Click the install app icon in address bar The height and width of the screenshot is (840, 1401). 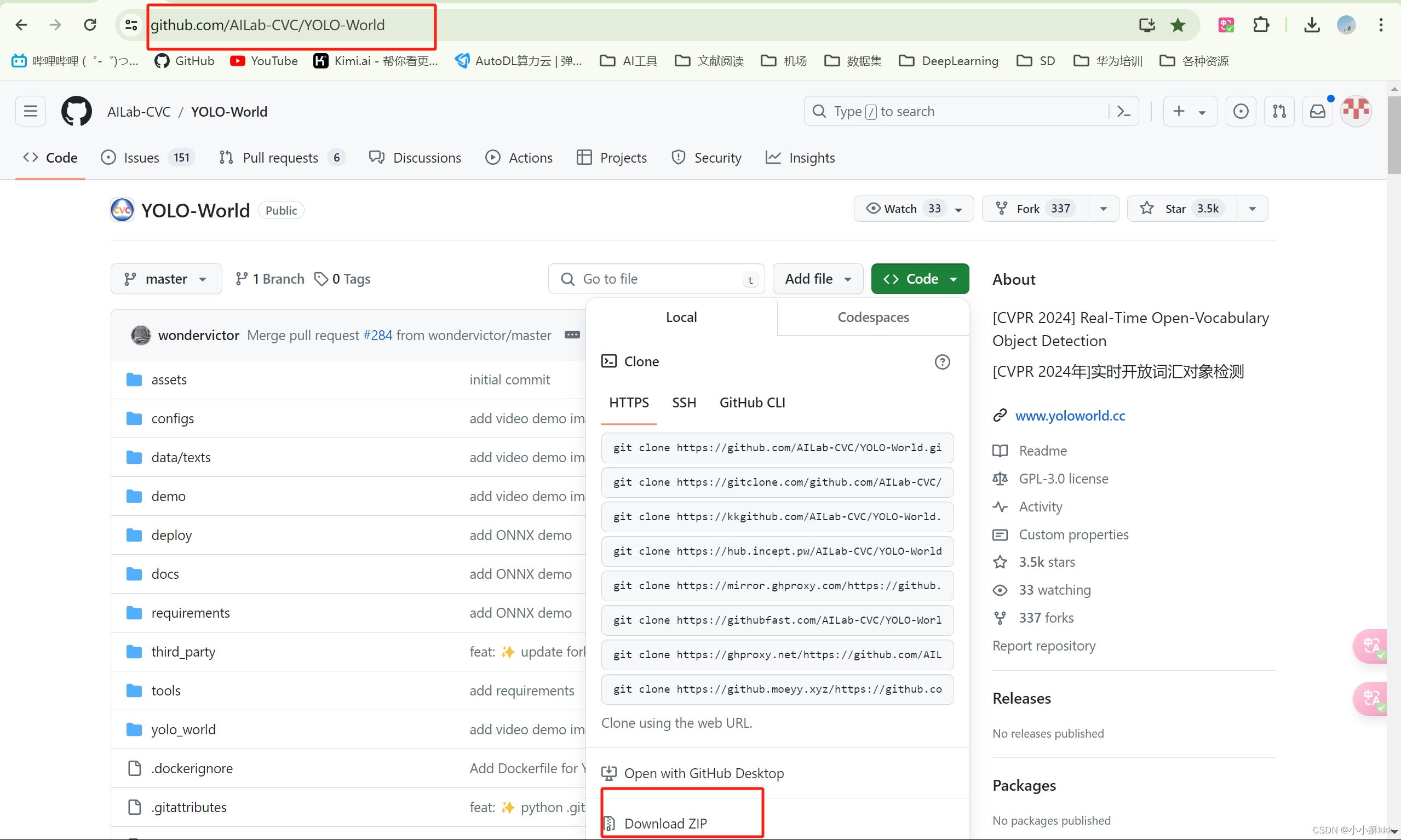[1147, 25]
